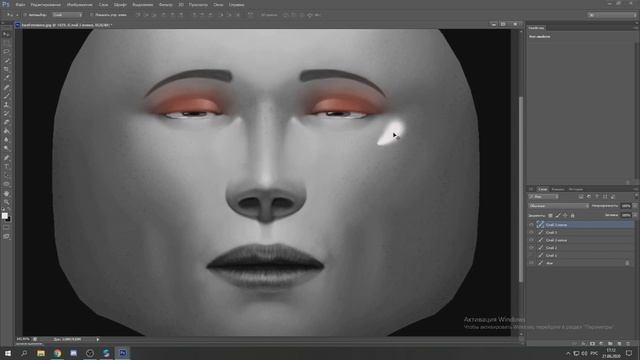Select the History Brush tool
640x360 pixels.
click(6, 113)
